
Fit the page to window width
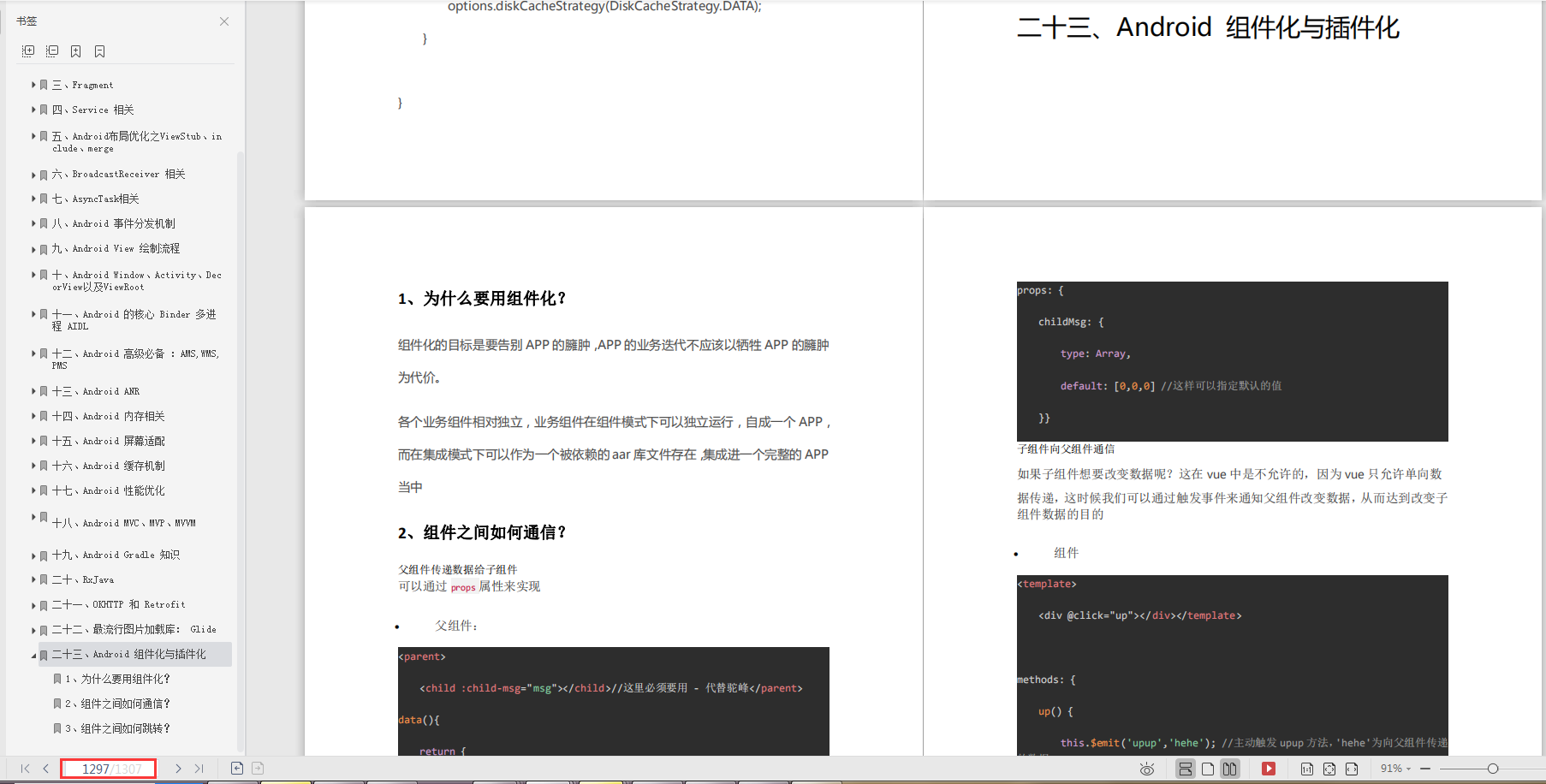1352,769
